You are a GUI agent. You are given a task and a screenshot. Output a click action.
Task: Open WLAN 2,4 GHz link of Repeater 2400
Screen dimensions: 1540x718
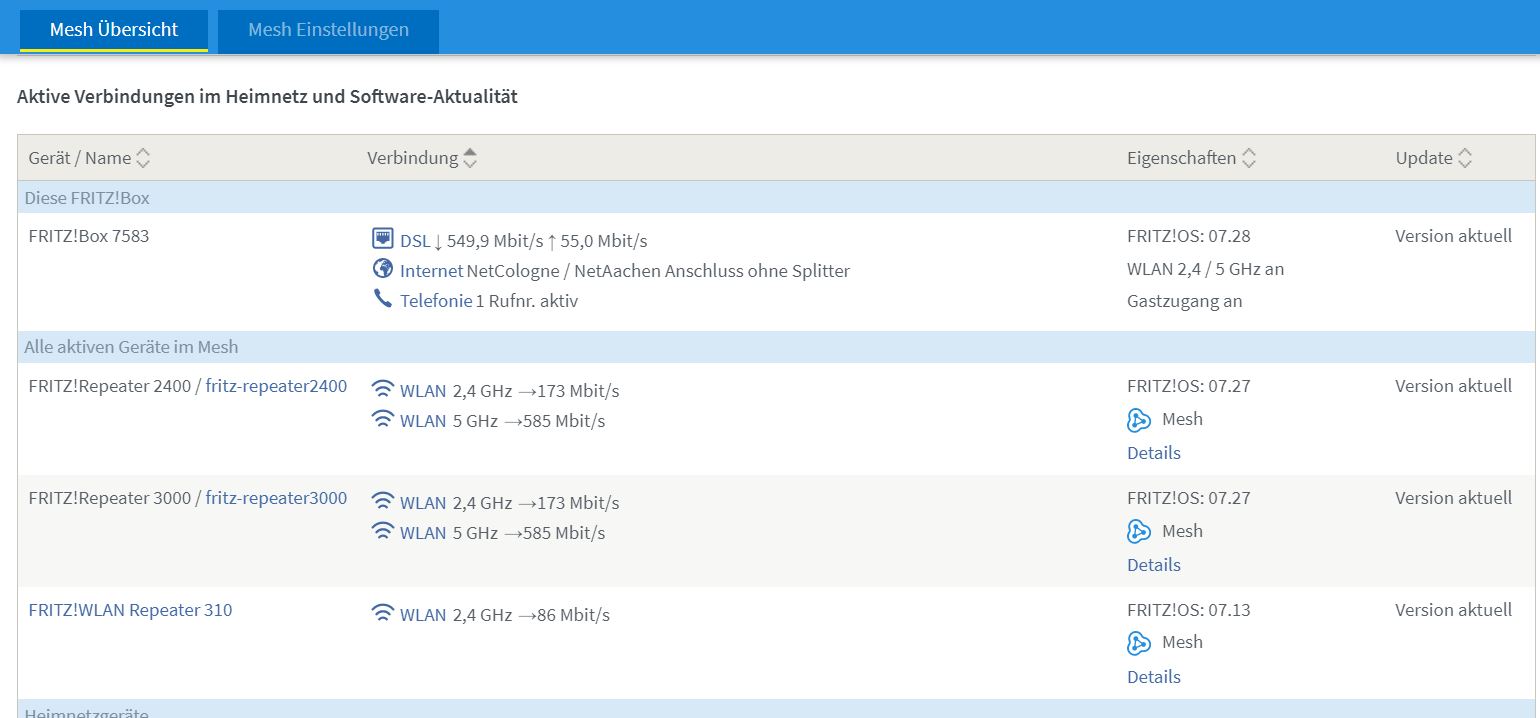click(423, 391)
